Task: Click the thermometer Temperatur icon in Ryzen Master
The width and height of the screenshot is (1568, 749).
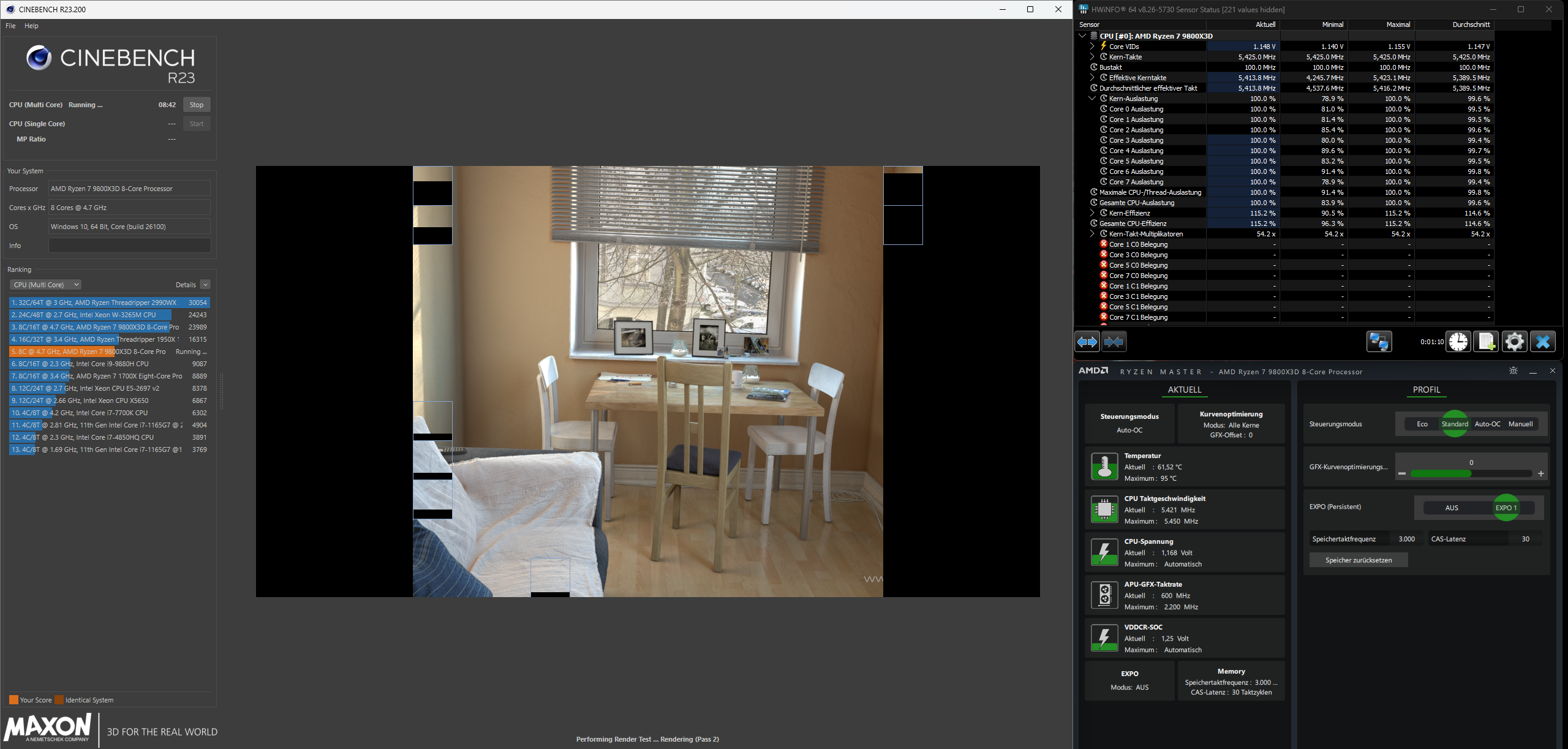Action: [1104, 466]
